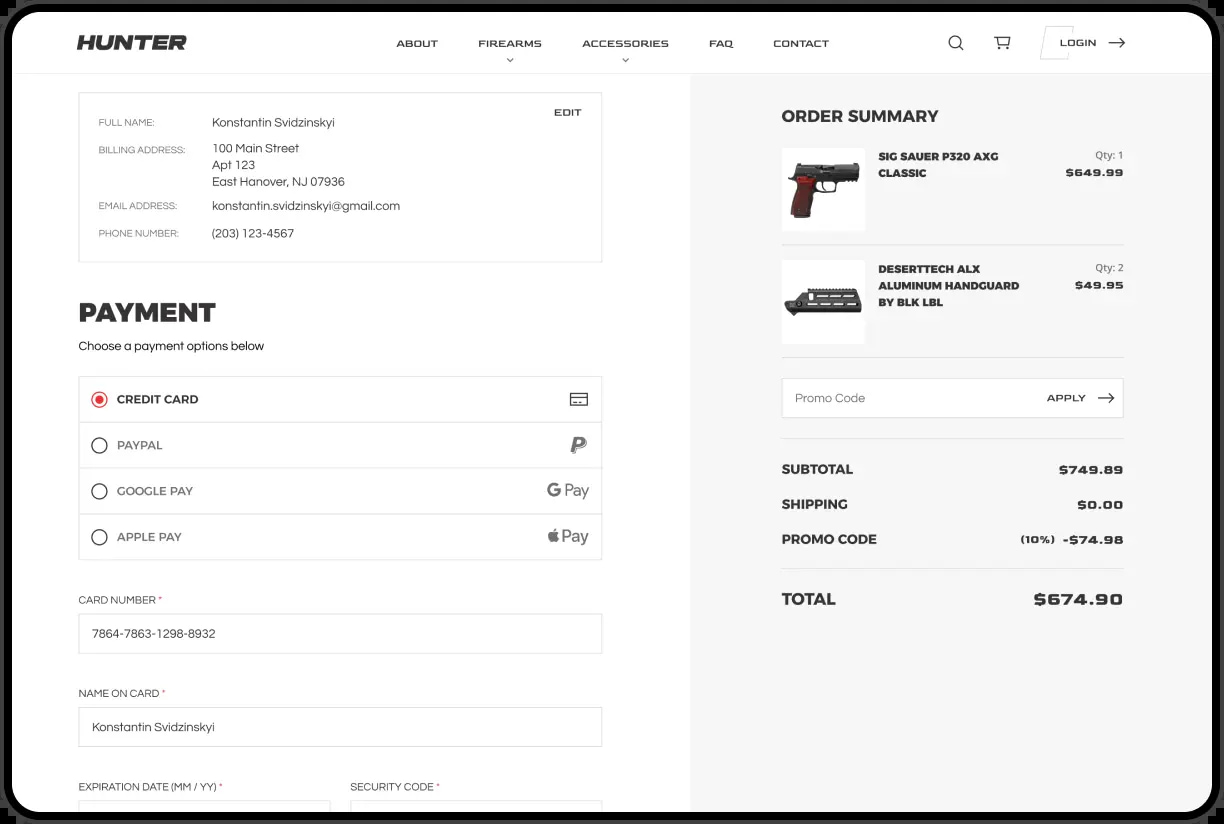This screenshot has width=1224, height=824.
Task: Click the $649.99 price
Action: (1094, 172)
